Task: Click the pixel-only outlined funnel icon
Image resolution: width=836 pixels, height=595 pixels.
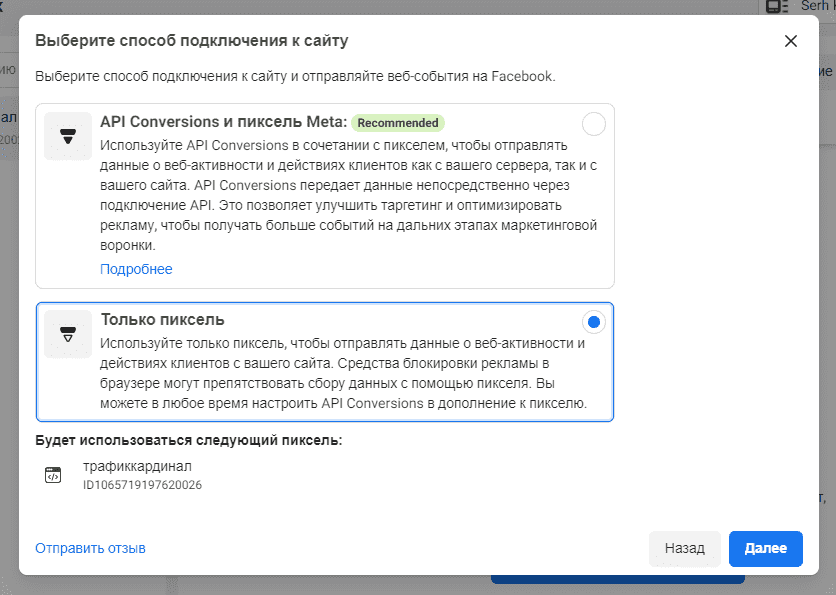Action: click(x=68, y=334)
